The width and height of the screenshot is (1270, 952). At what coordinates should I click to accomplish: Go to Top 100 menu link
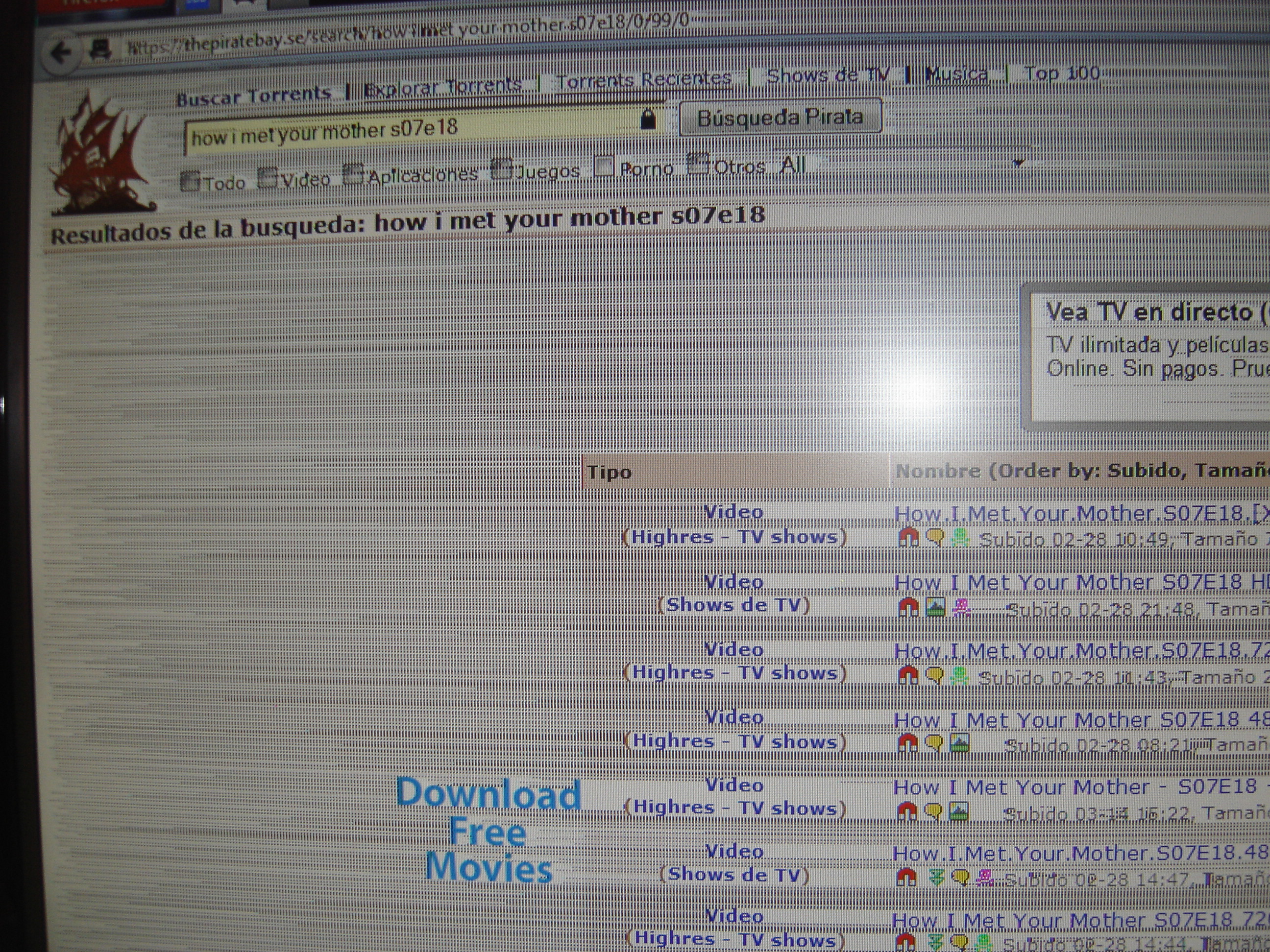(1062, 73)
